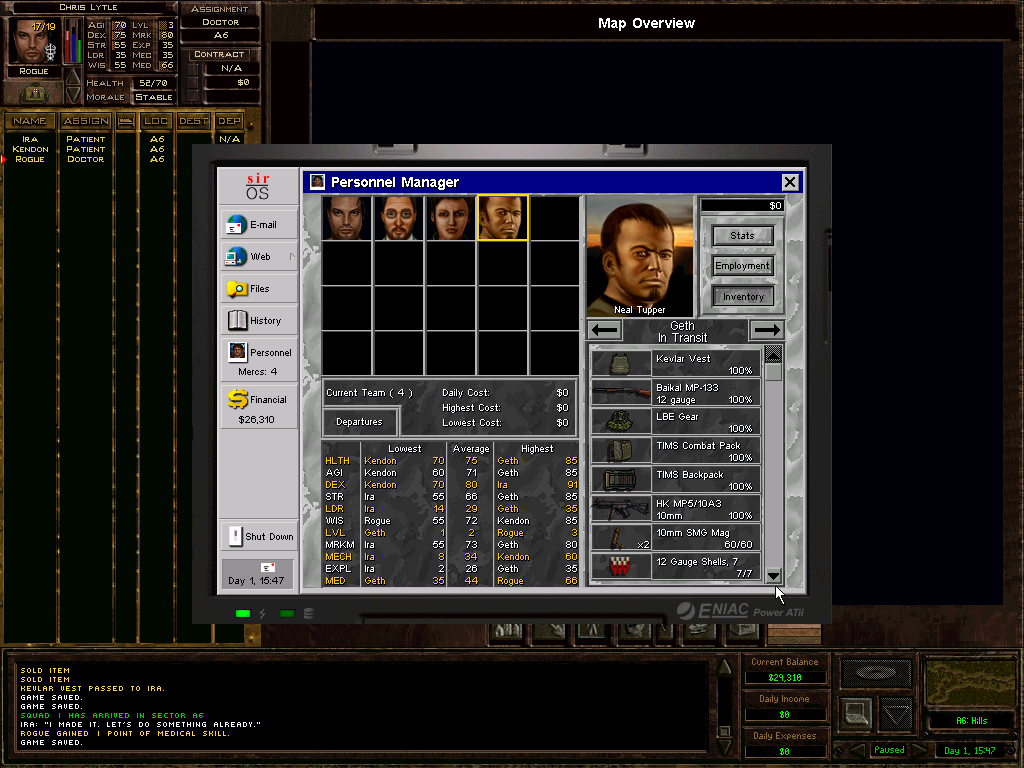Click the ASSIGN column header
The width and height of the screenshot is (1024, 768).
pyautogui.click(x=86, y=121)
